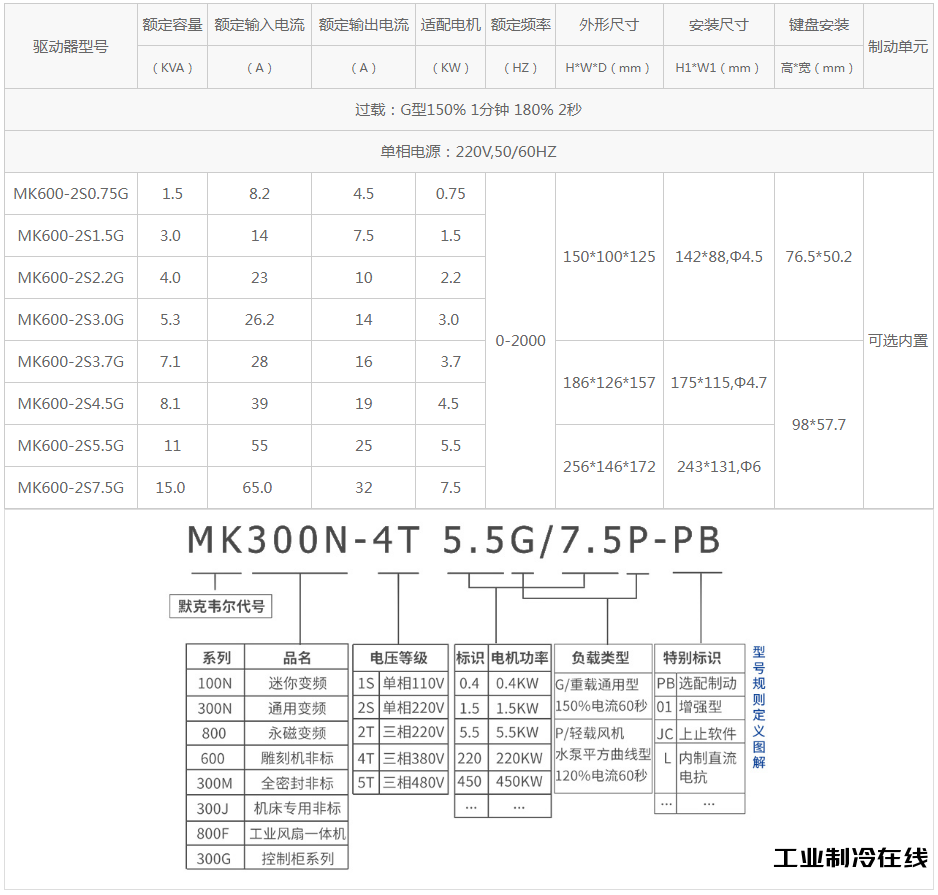
Task: Click the 键盘安装 header cell
Action: coord(818,25)
